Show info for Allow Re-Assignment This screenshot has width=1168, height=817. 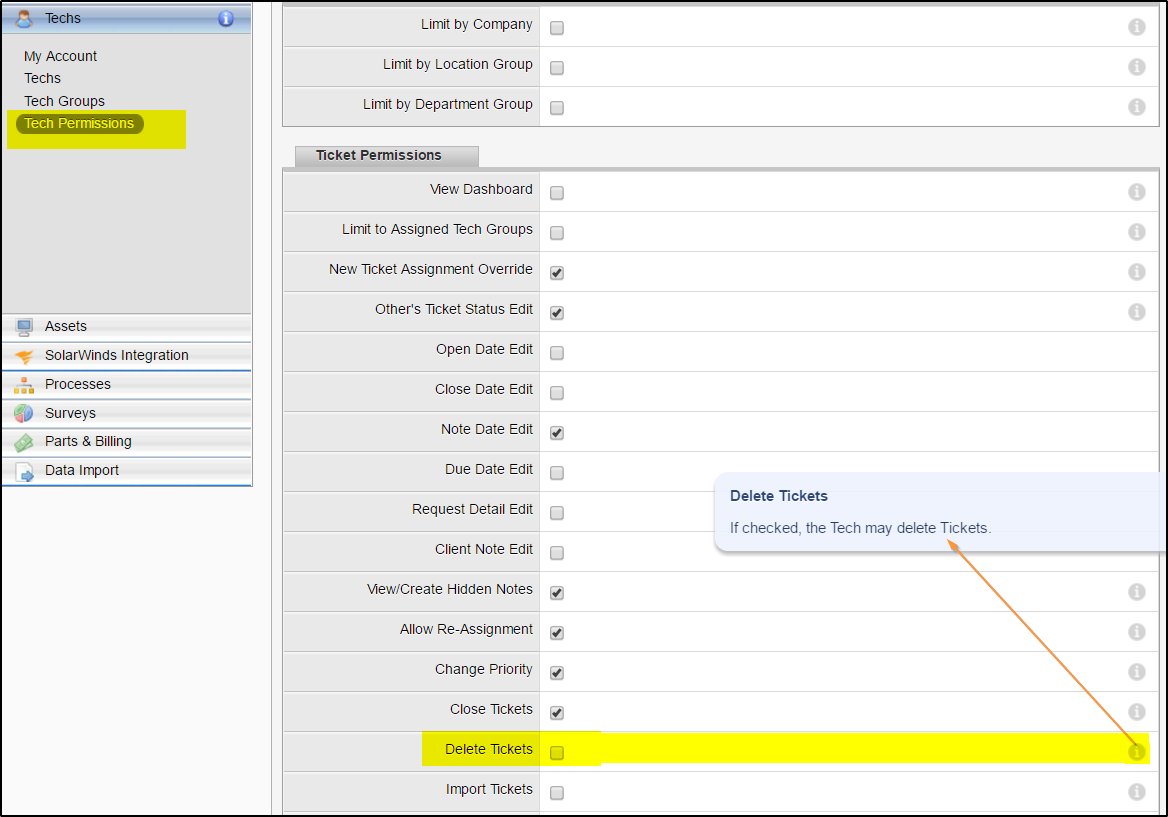[x=1136, y=632]
